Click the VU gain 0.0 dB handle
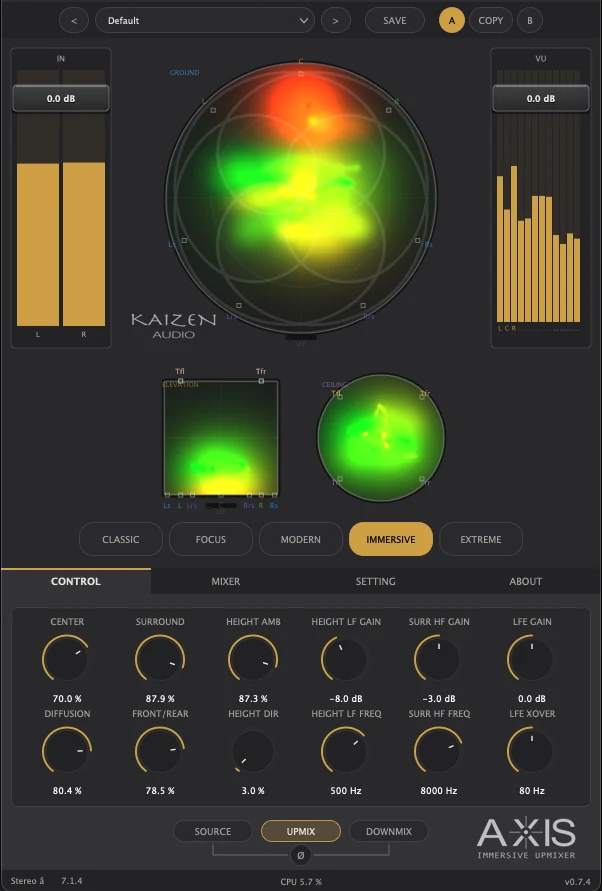Screen dimensions: 602x891 coord(541,98)
